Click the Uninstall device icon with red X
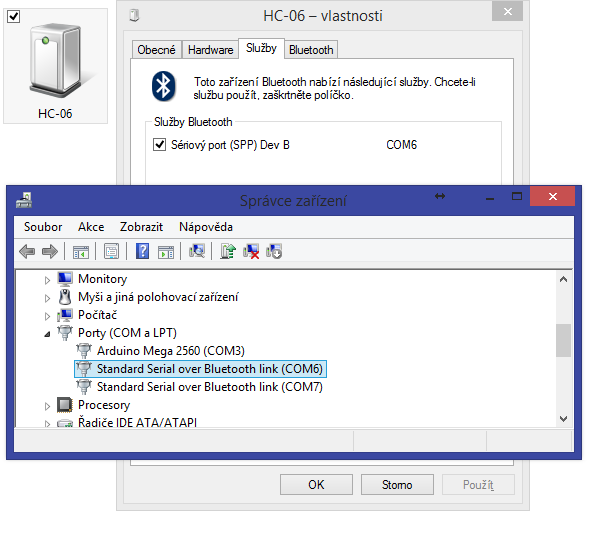 coord(251,251)
